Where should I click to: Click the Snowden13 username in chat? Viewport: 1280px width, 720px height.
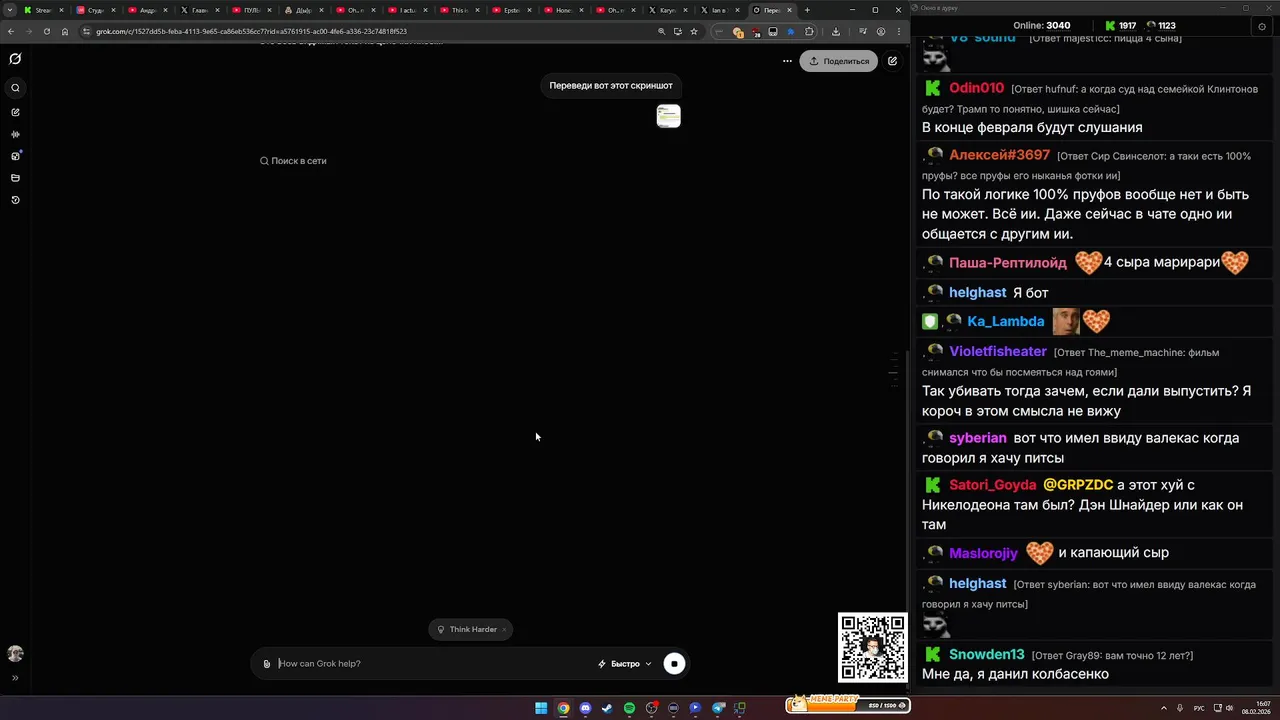986,654
